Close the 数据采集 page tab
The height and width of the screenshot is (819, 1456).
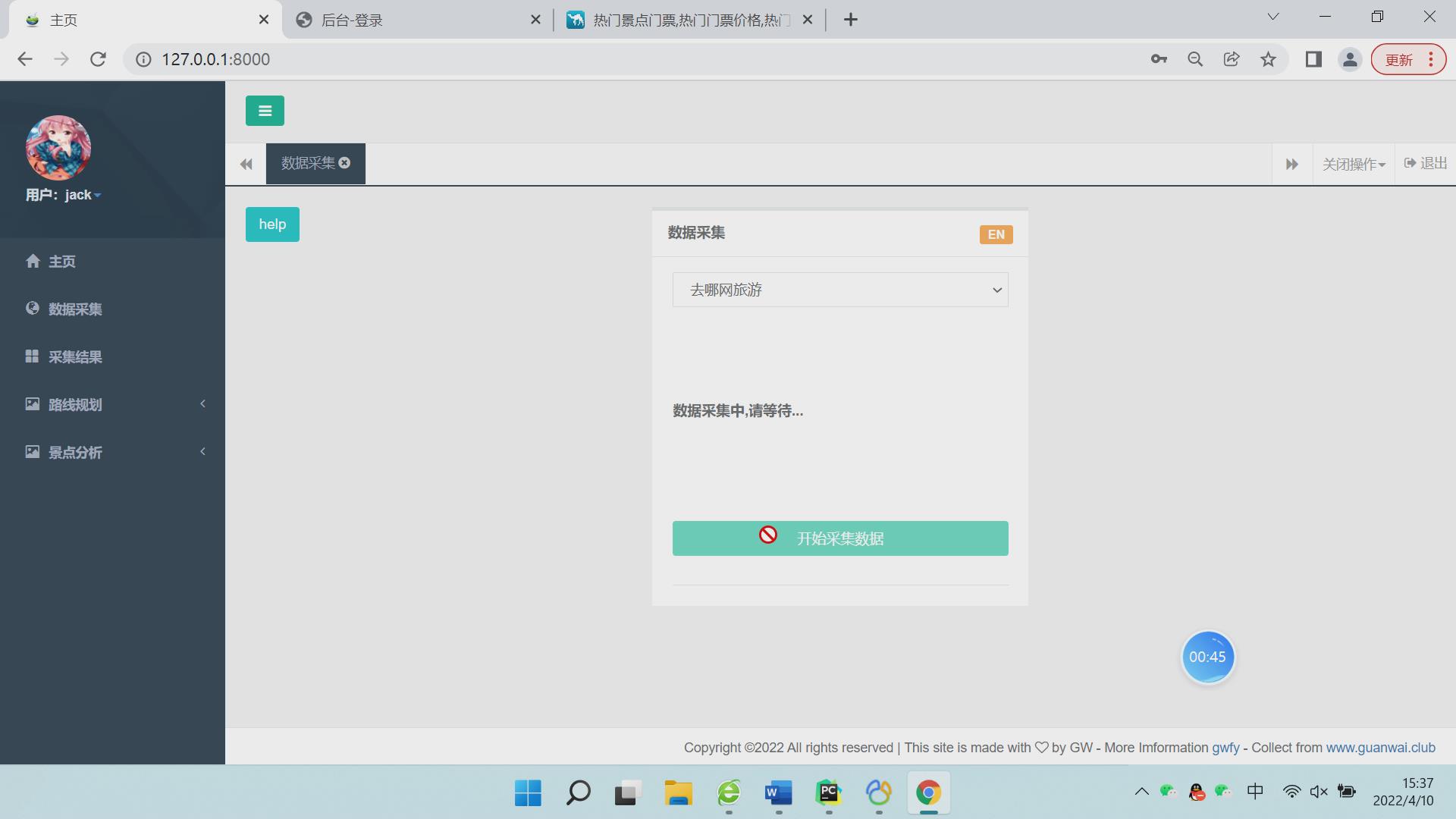click(x=345, y=162)
